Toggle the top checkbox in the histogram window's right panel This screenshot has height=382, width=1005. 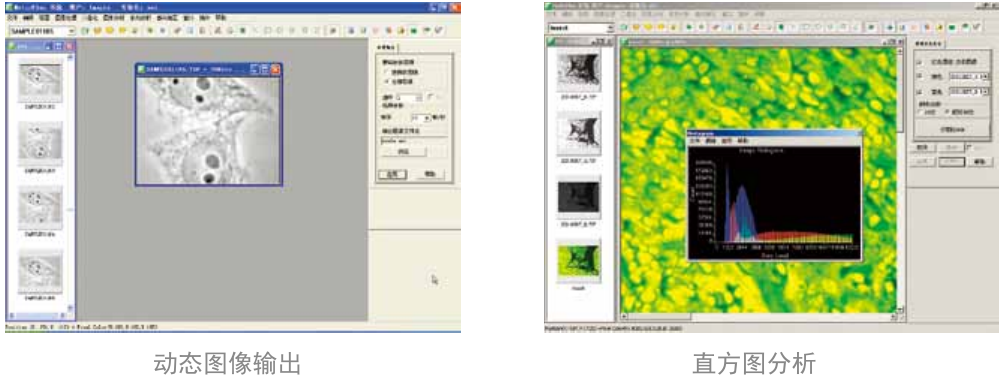point(920,62)
